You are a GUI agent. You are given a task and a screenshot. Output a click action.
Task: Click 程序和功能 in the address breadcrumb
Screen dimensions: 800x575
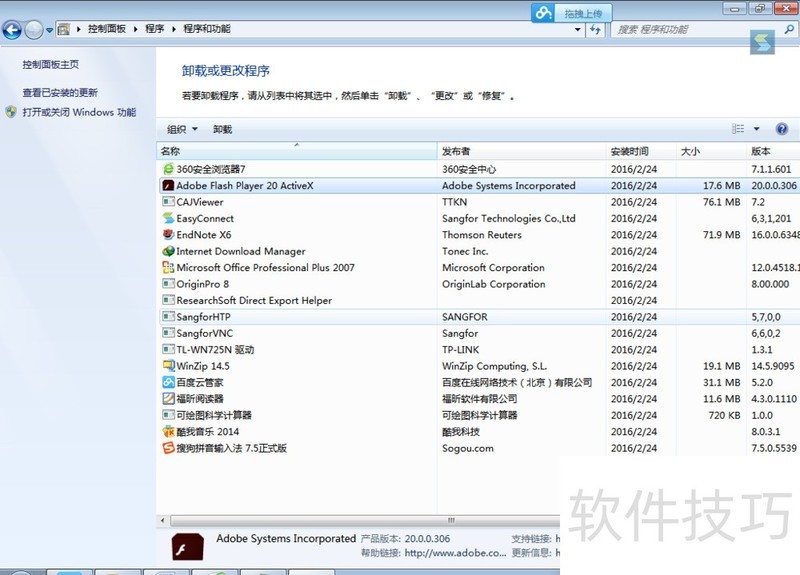[207, 29]
